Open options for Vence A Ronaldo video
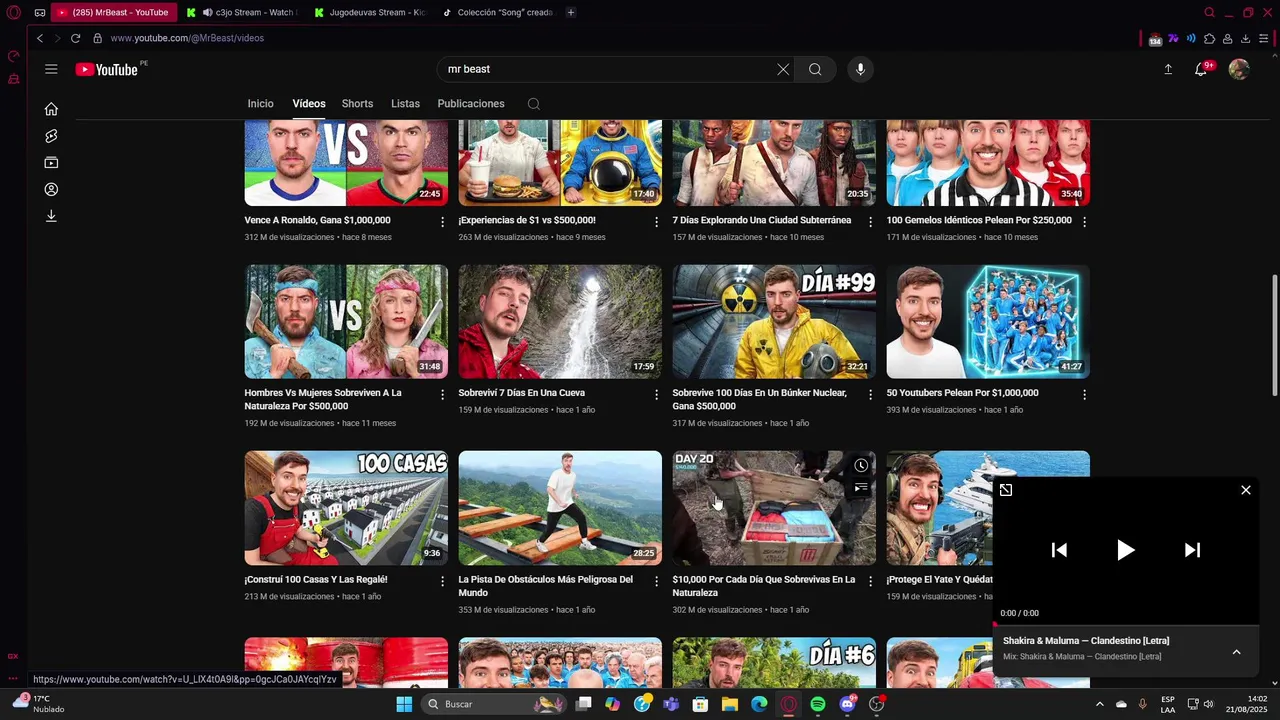The image size is (1280, 720). 442,222
